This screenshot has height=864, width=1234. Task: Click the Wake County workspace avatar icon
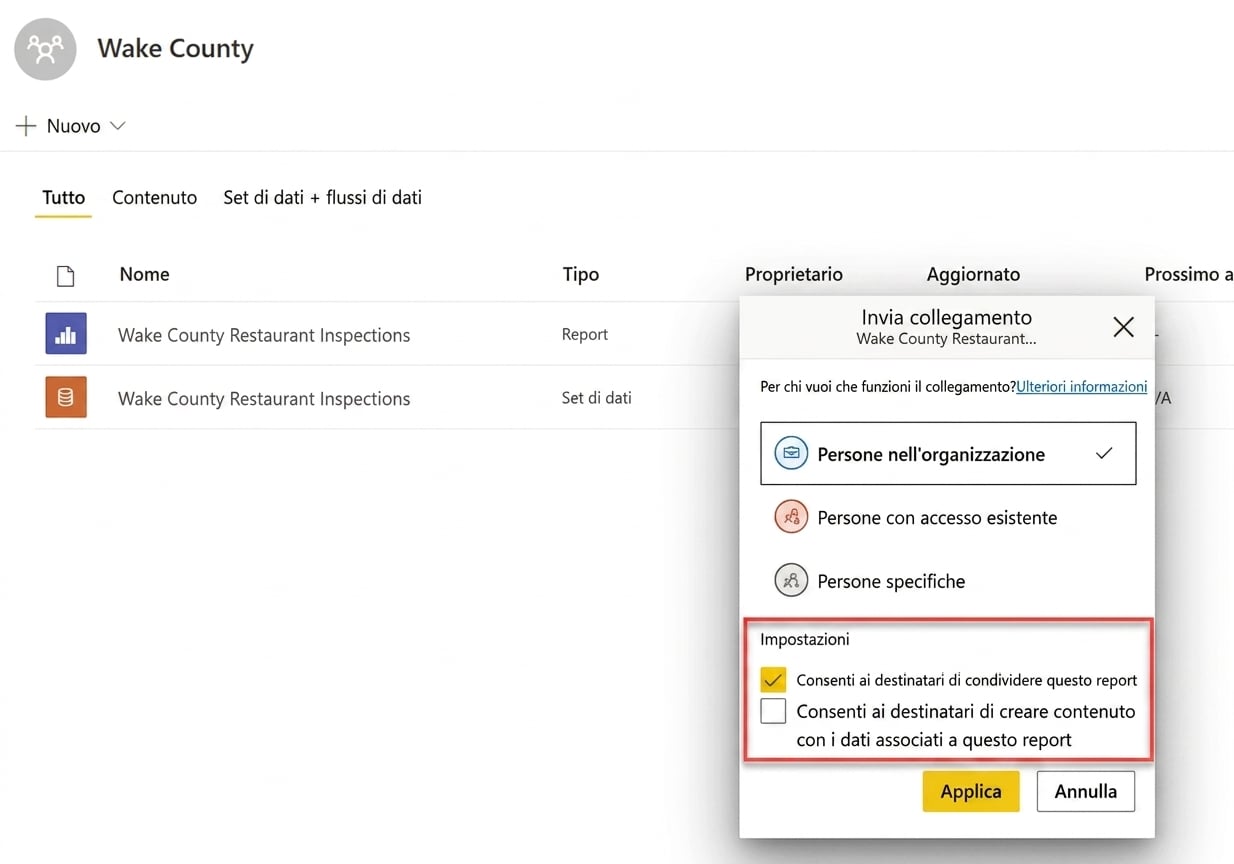pos(45,48)
